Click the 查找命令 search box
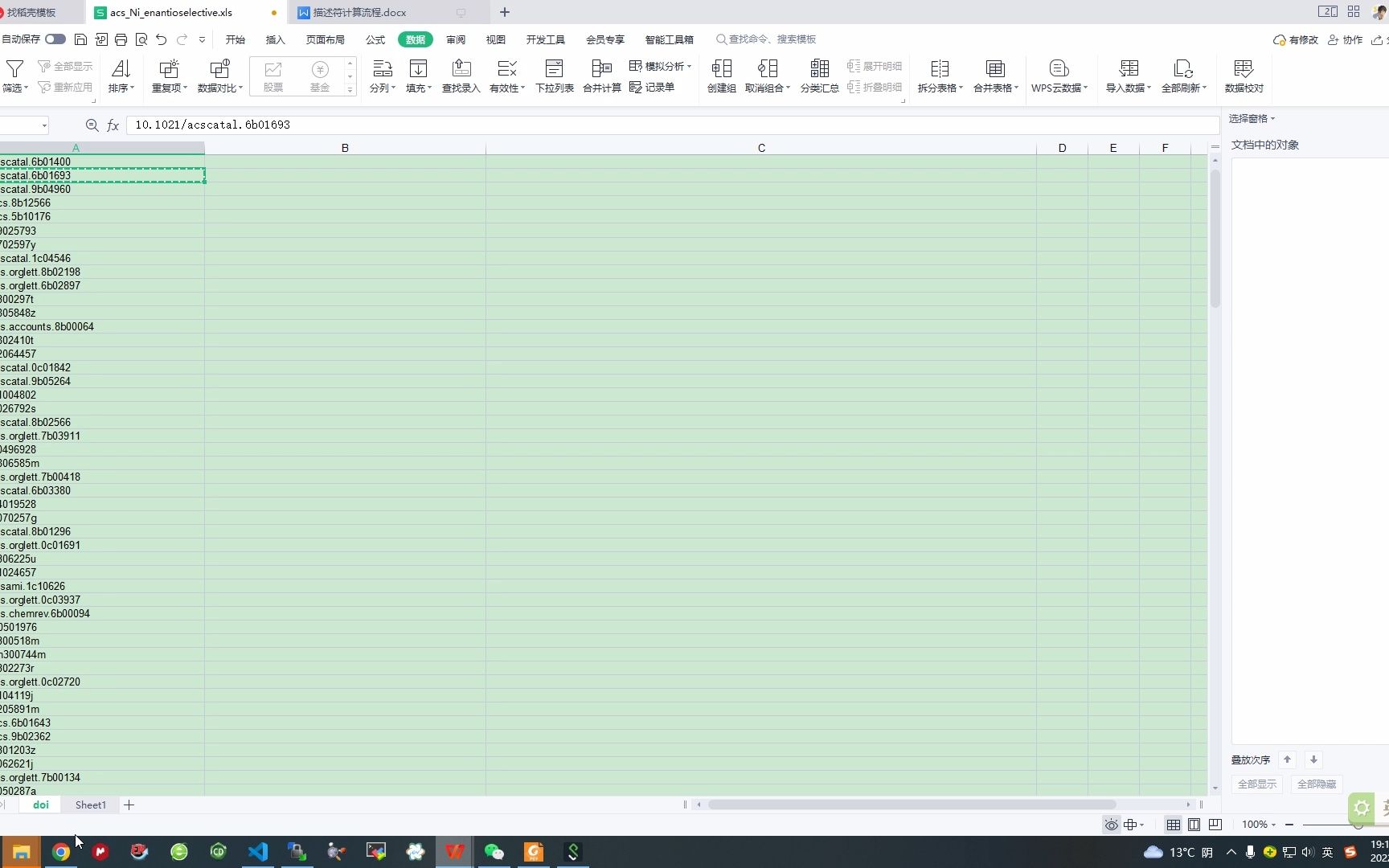 766,39
